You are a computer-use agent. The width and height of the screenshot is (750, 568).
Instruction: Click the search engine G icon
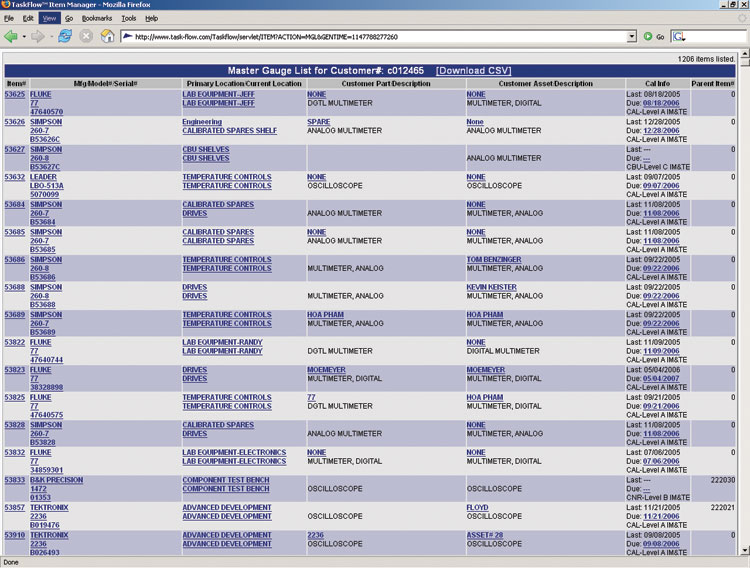pyautogui.click(x=678, y=36)
